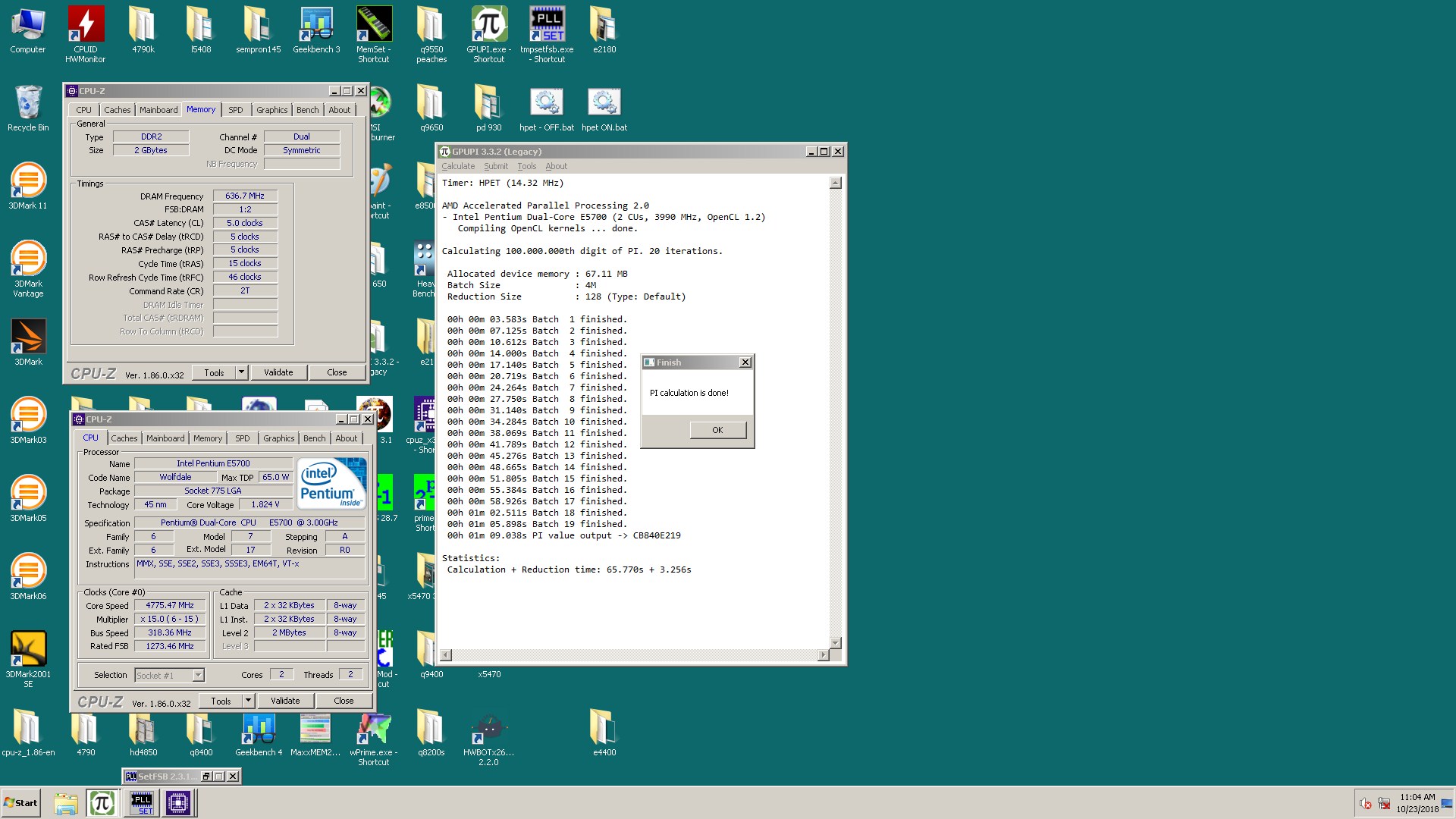Open the Geekbench 3 desktop shortcut
The height and width of the screenshot is (819, 1456).
[316, 30]
